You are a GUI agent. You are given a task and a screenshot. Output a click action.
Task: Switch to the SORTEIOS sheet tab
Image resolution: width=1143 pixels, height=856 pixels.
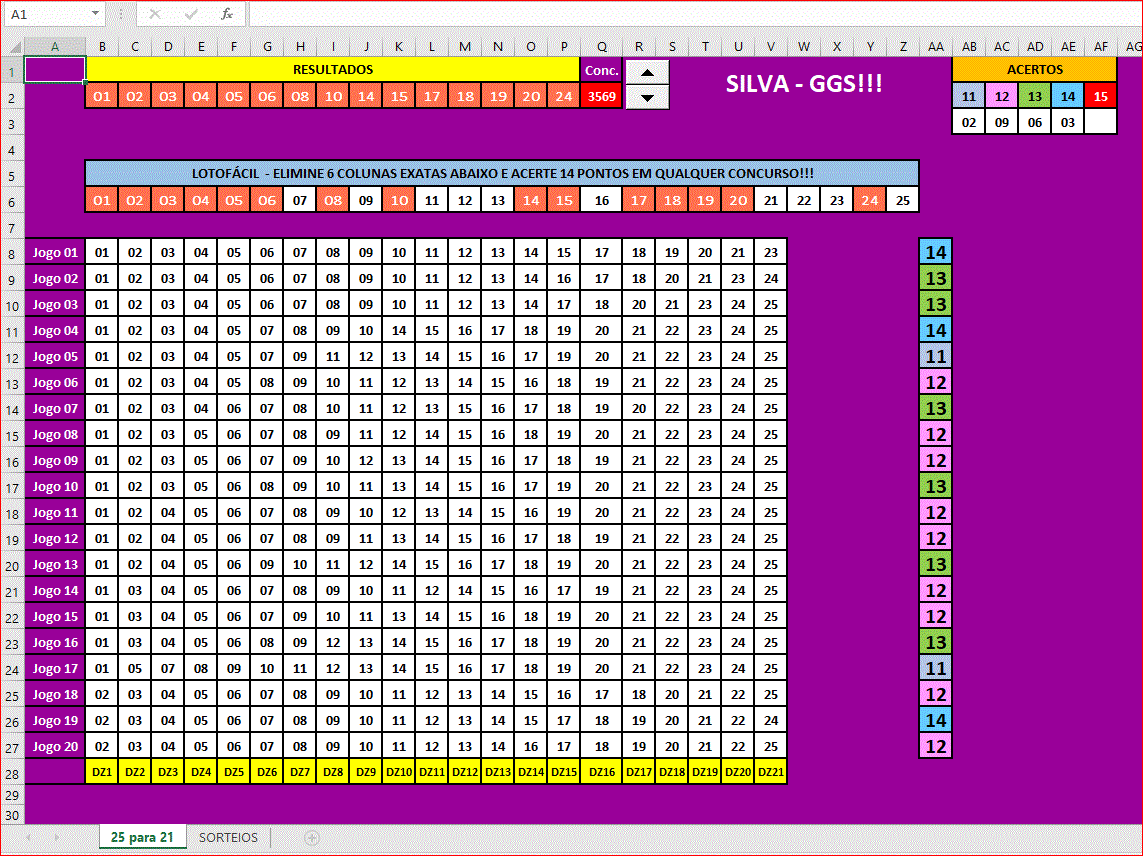228,838
